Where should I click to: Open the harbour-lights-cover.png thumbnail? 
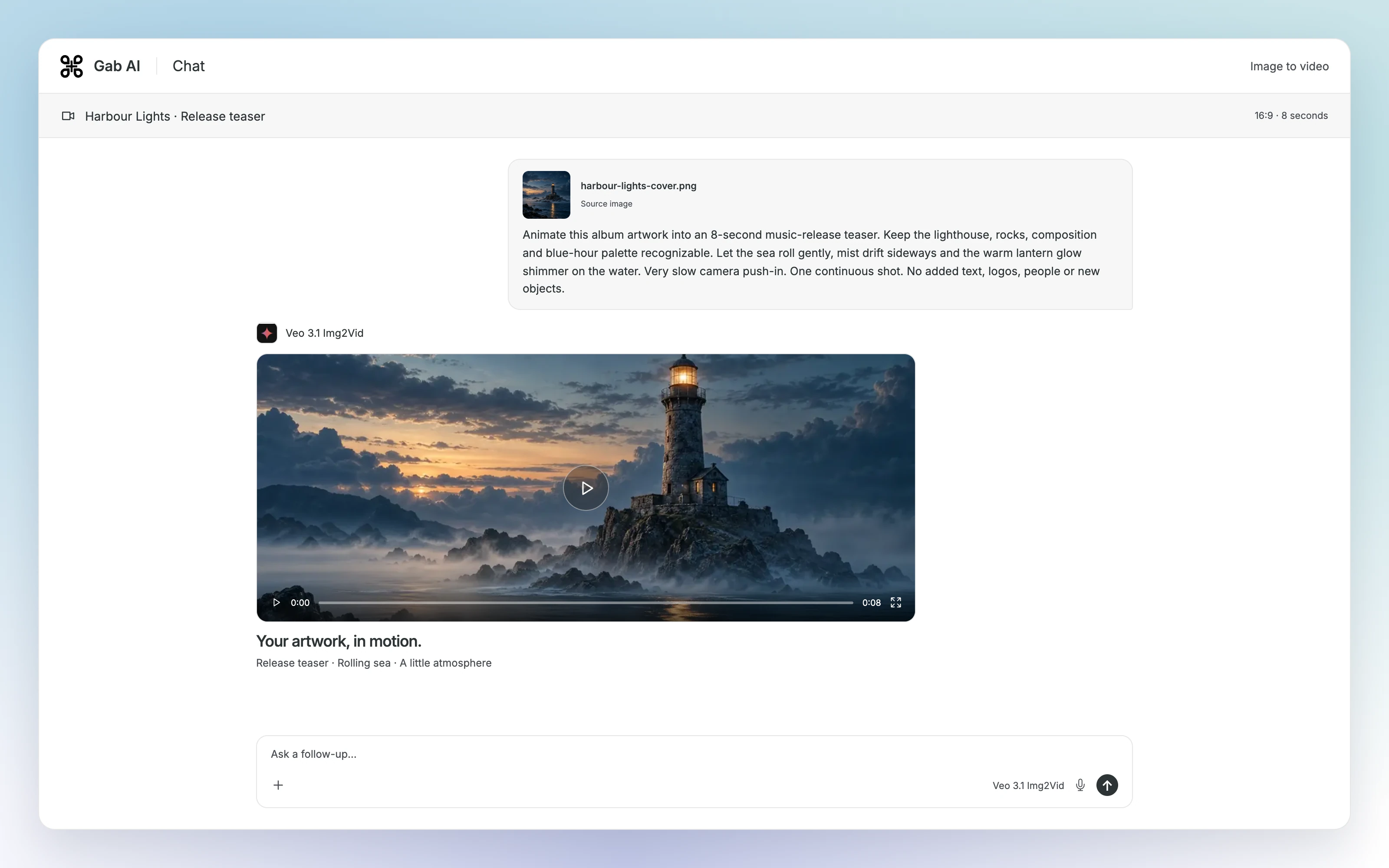(x=546, y=194)
